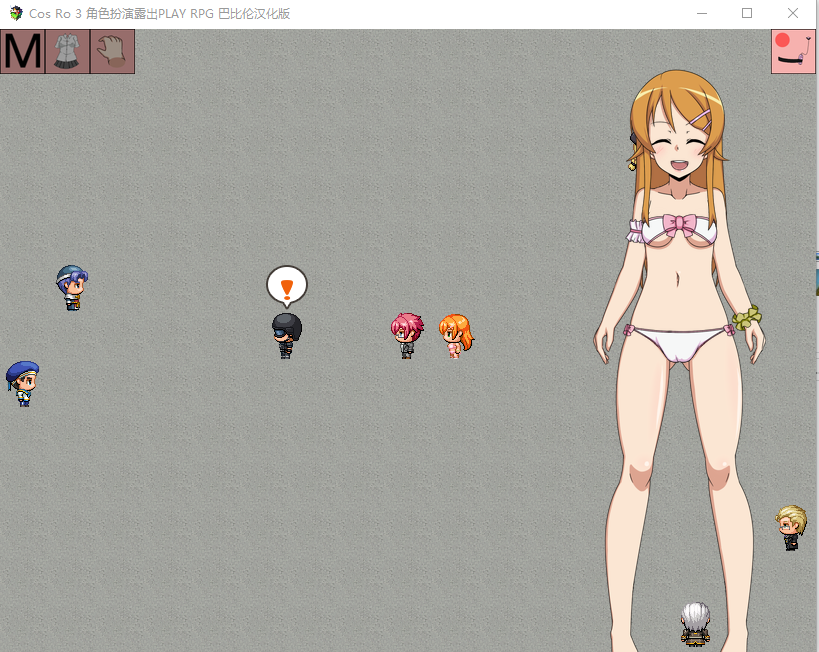
Task: Click the black helmet masked NPC
Action: tap(287, 336)
